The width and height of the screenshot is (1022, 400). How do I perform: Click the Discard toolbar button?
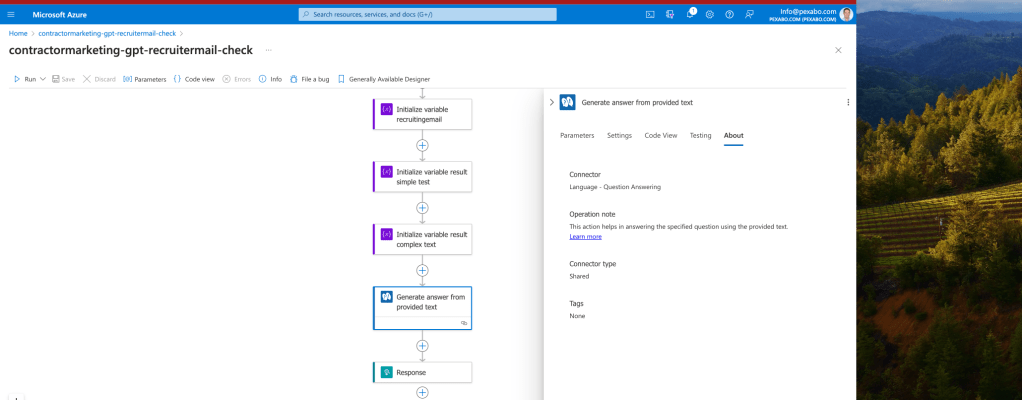(x=99, y=79)
